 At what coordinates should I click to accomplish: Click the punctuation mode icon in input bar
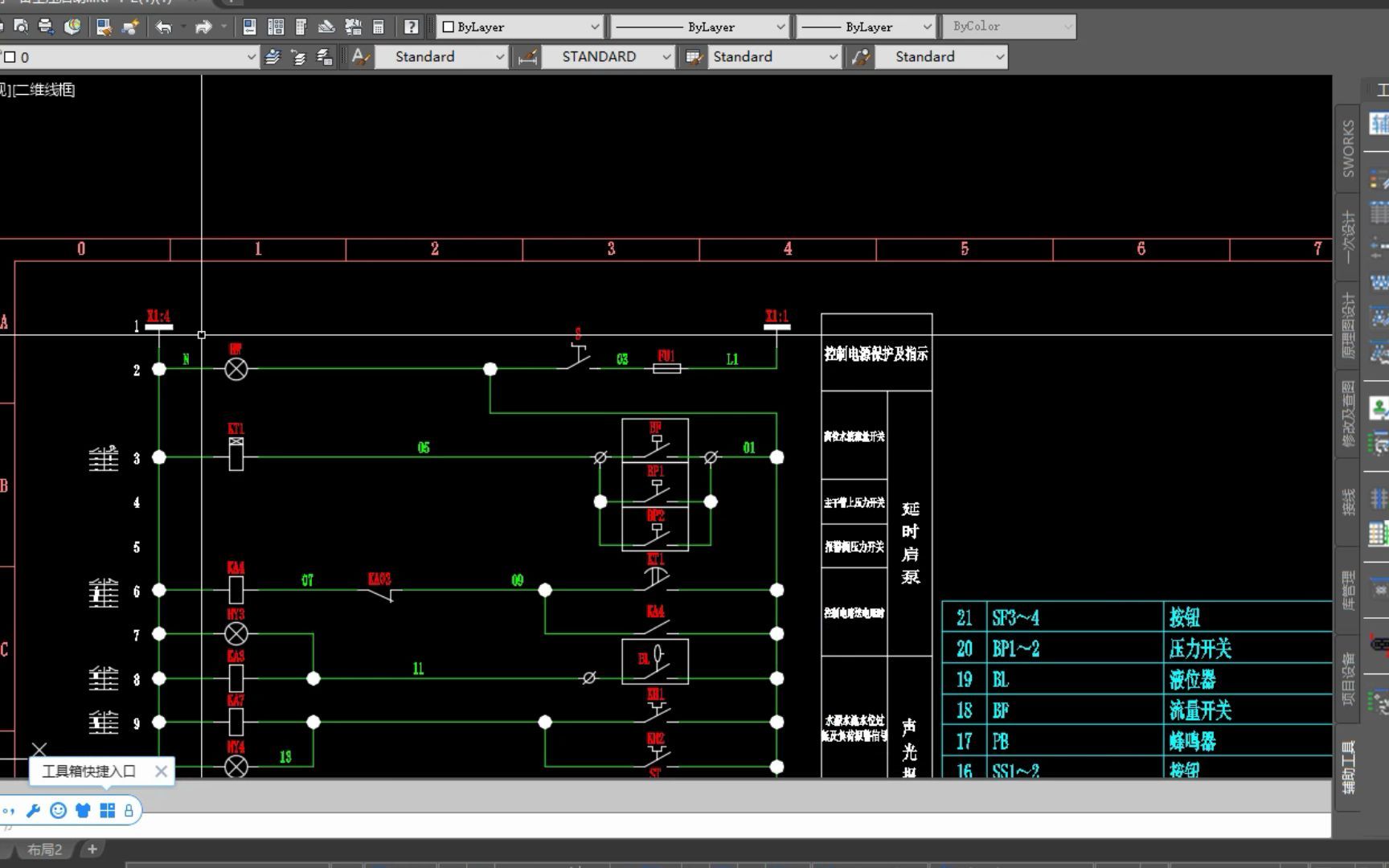[x=8, y=810]
